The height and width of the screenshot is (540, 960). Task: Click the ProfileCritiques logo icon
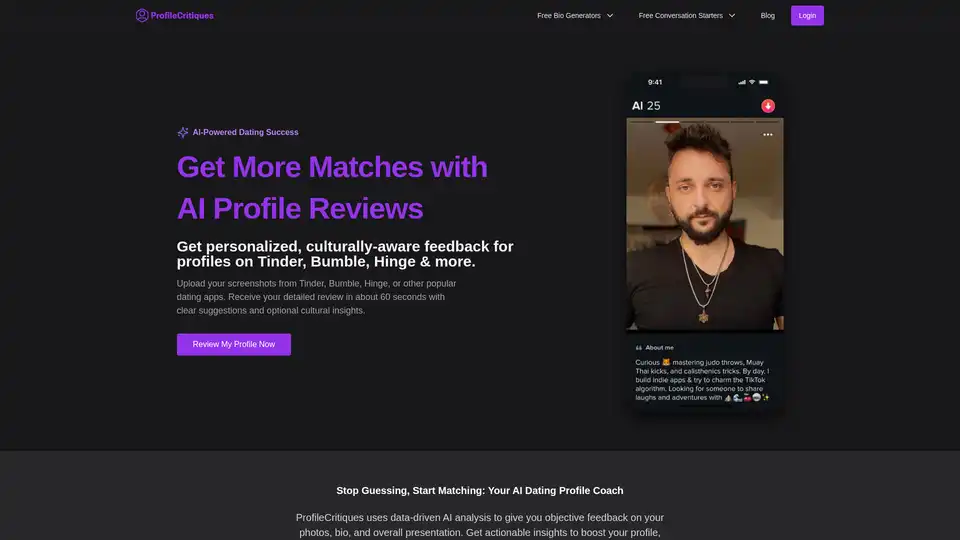pyautogui.click(x=142, y=15)
